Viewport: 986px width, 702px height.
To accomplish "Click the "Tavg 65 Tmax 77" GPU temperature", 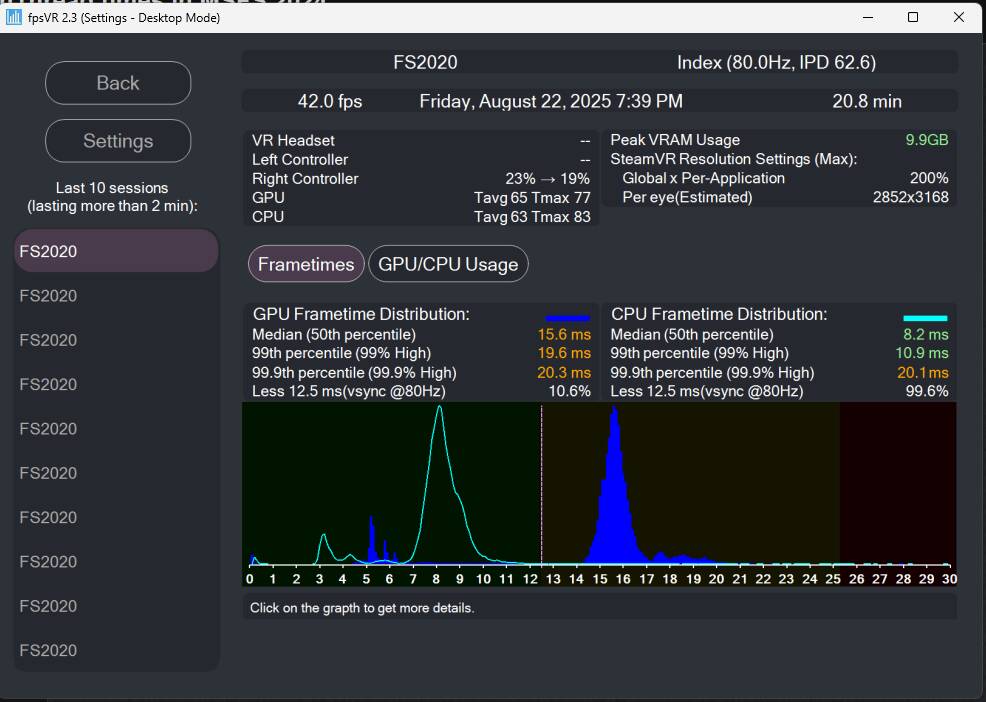I will tap(532, 198).
